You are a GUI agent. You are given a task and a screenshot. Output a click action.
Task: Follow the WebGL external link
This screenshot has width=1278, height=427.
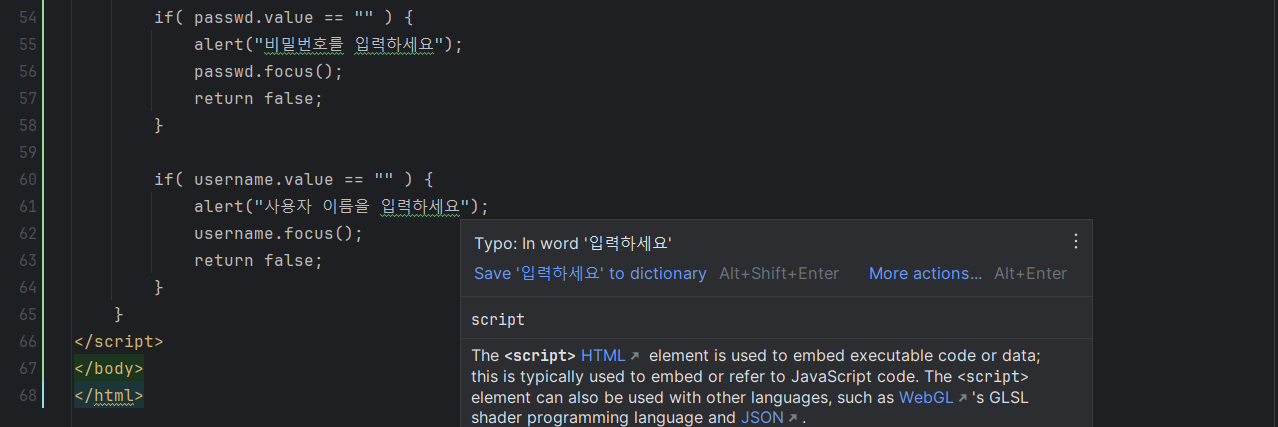(933, 397)
